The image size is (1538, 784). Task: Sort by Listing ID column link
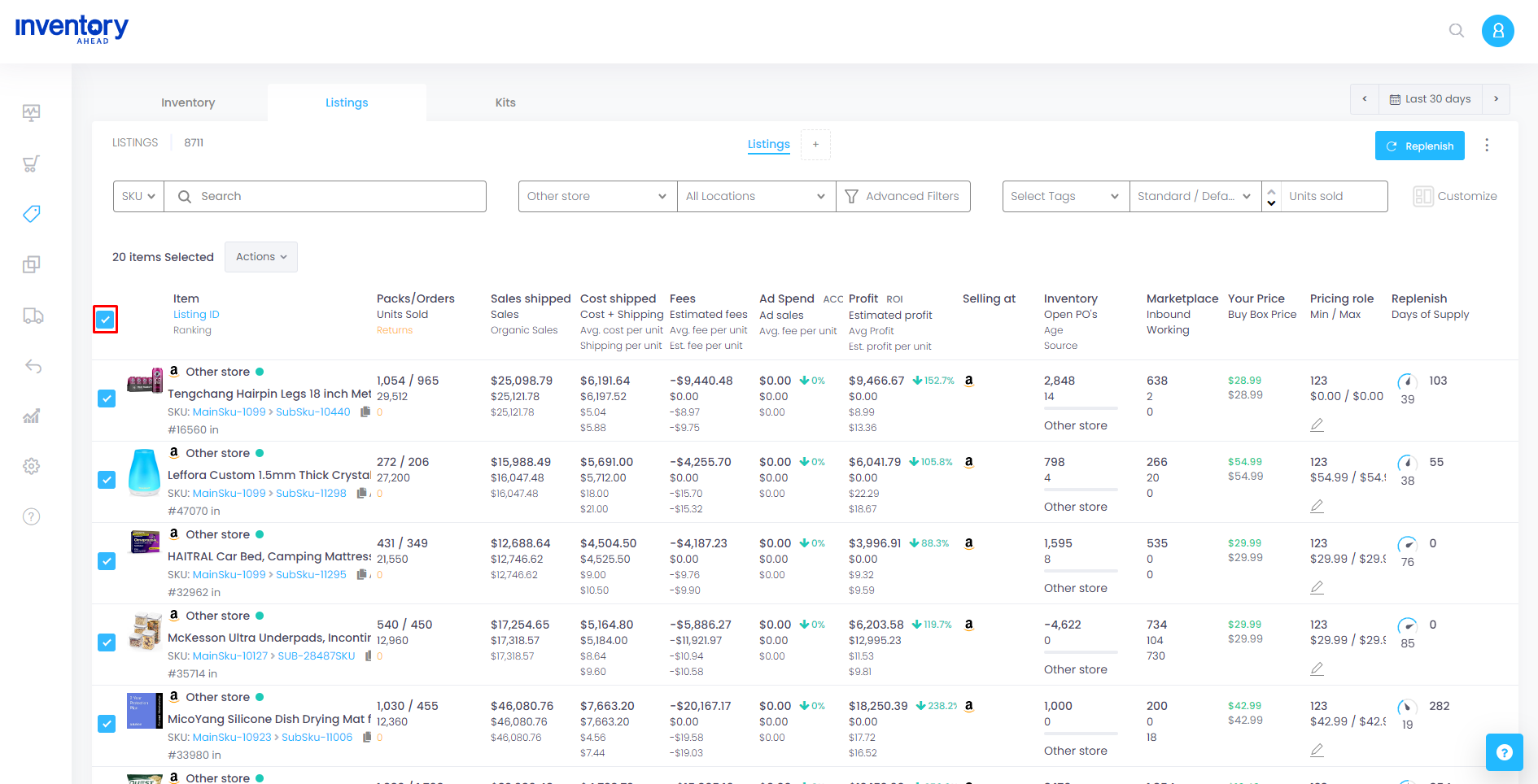pos(196,315)
